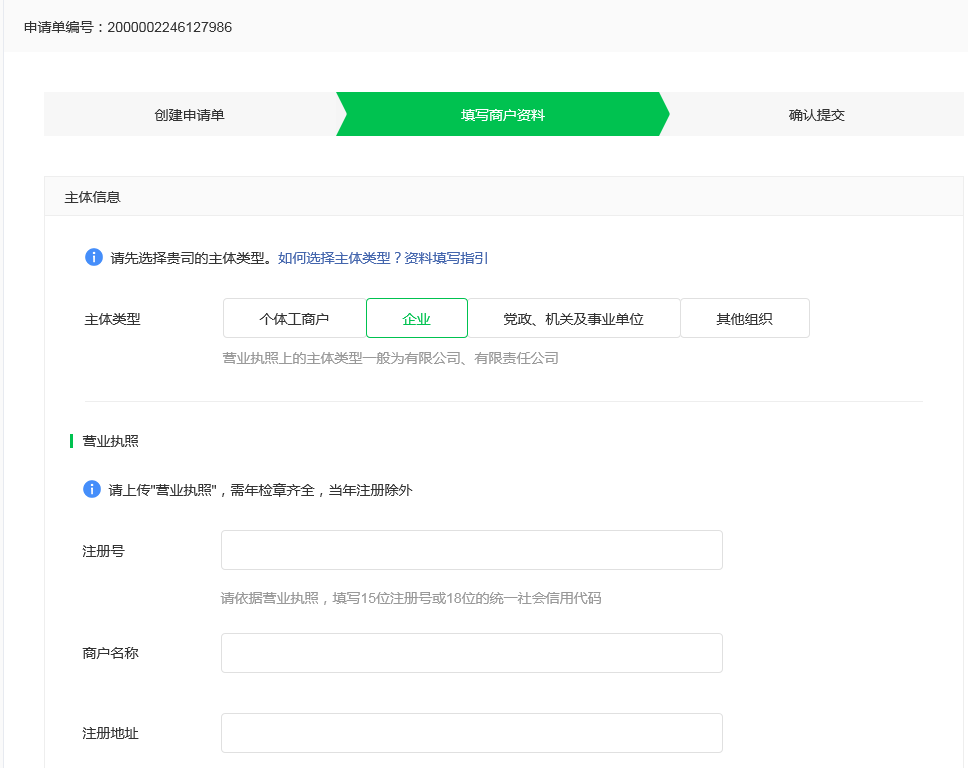
Task: Go to the 创建申请单 step
Action: (189, 115)
